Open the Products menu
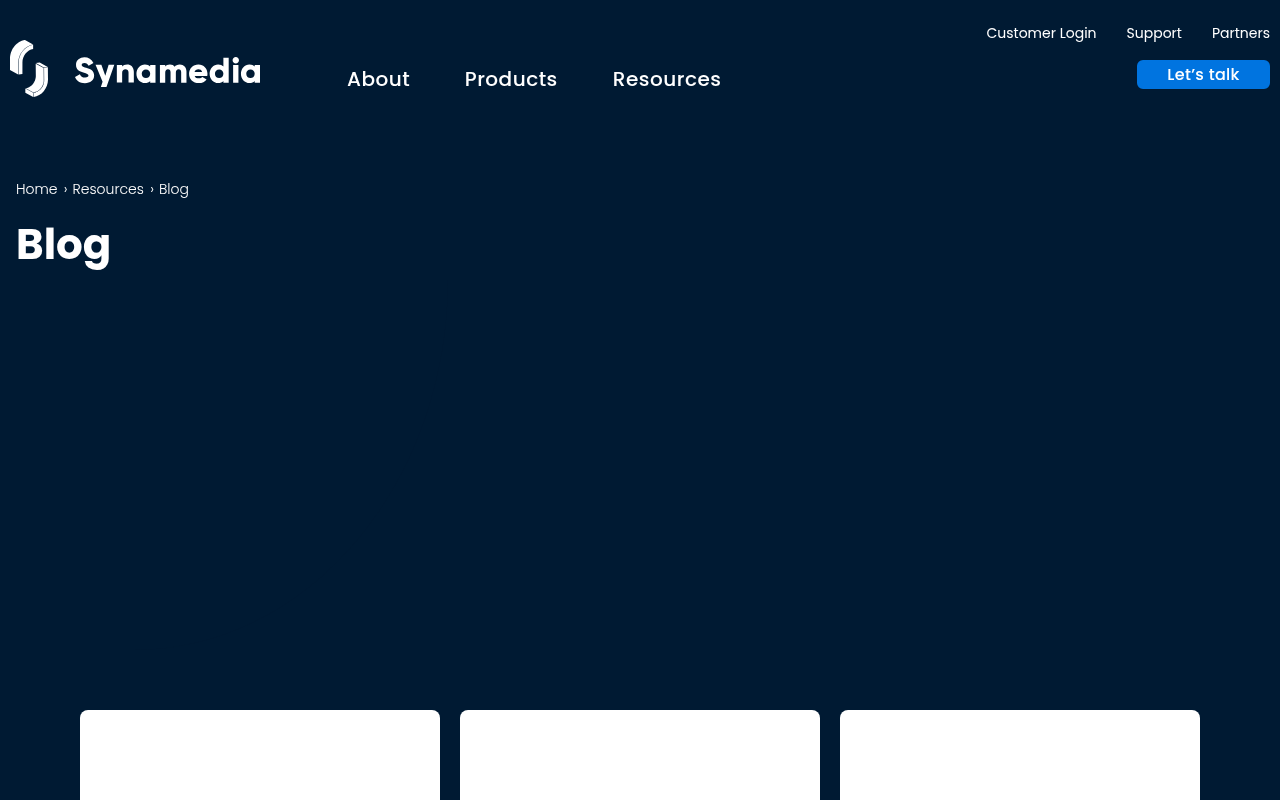The width and height of the screenshot is (1280, 800). click(511, 79)
